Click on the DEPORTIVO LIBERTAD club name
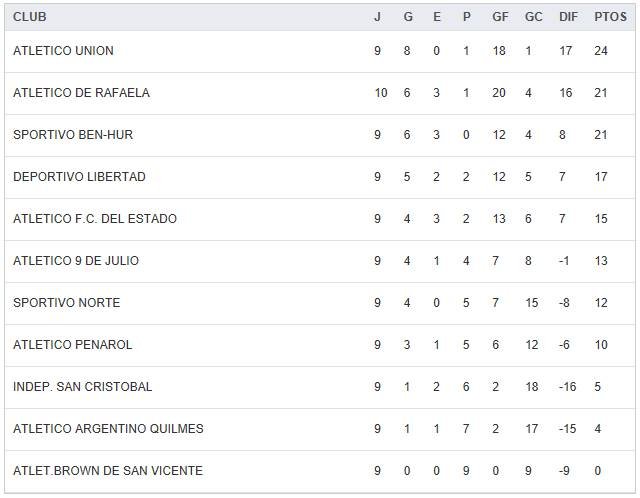 click(x=79, y=177)
